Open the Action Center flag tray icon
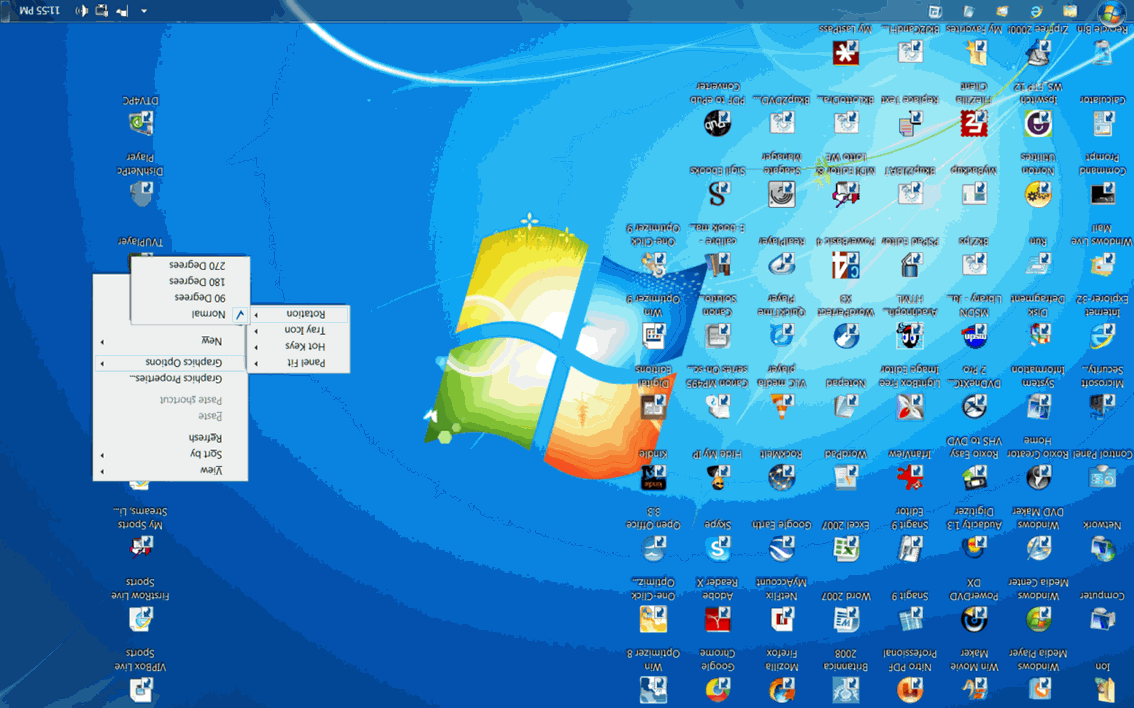The width and height of the screenshot is (1134, 708). click(122, 11)
